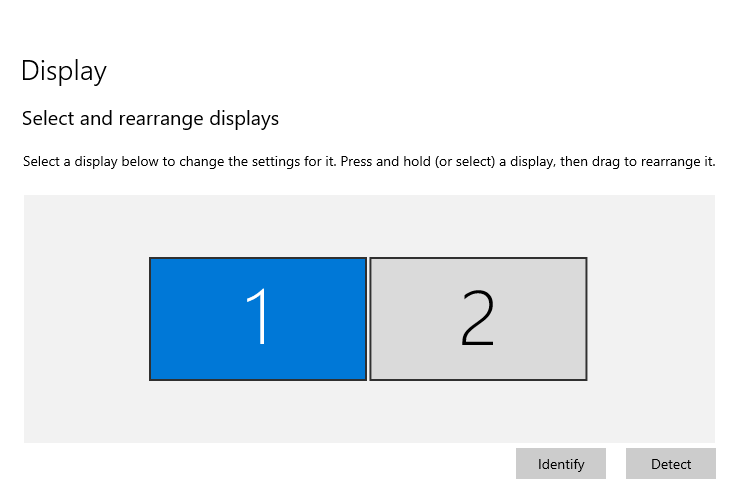Keep settings focus on the primary monitor 1
This screenshot has height=503, width=751.
[258, 319]
